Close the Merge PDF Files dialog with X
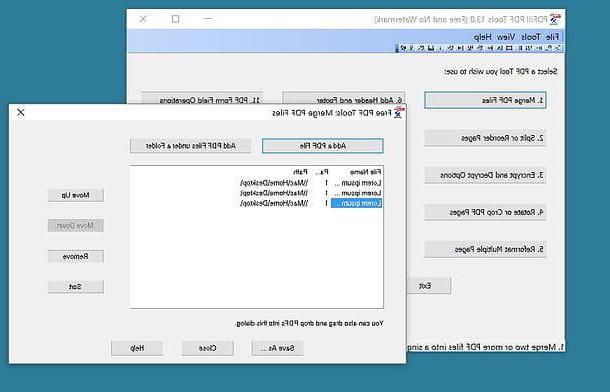Viewport: 610px width, 392px height. coord(21,112)
